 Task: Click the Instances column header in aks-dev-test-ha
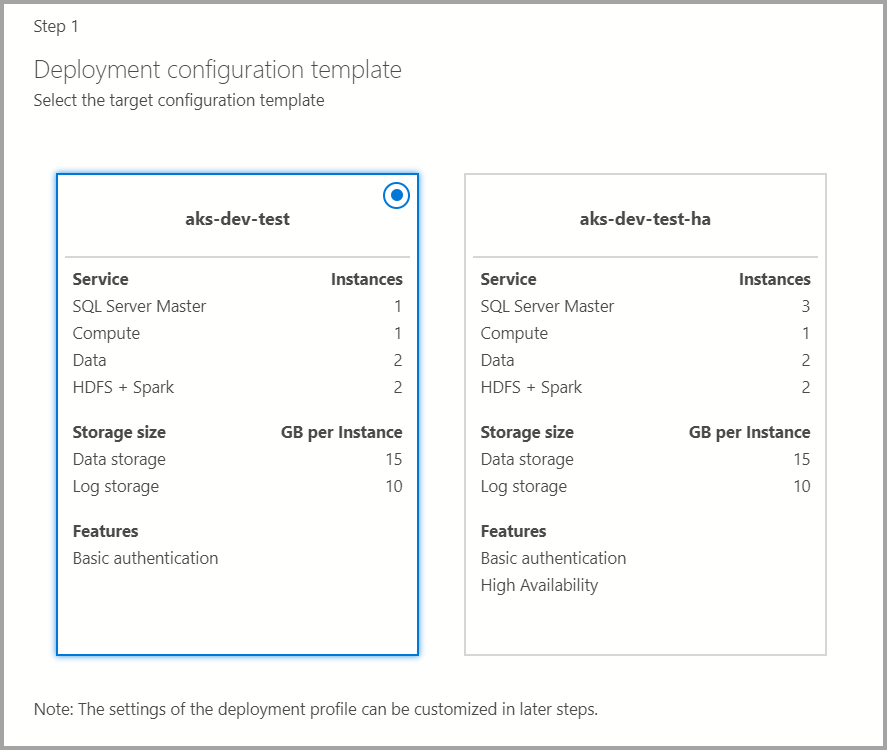(x=775, y=279)
